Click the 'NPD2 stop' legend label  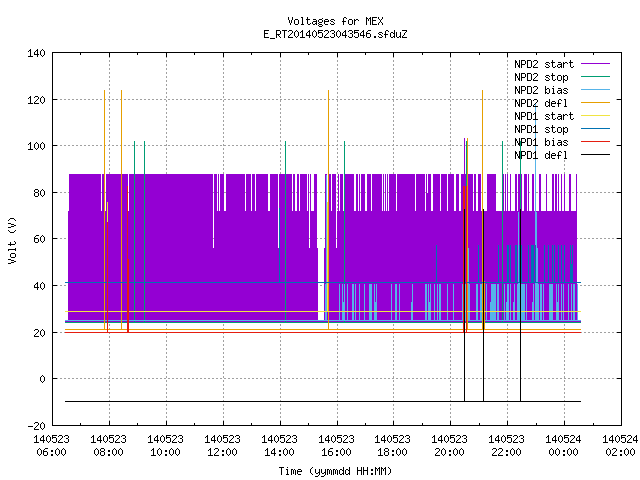pos(541,77)
